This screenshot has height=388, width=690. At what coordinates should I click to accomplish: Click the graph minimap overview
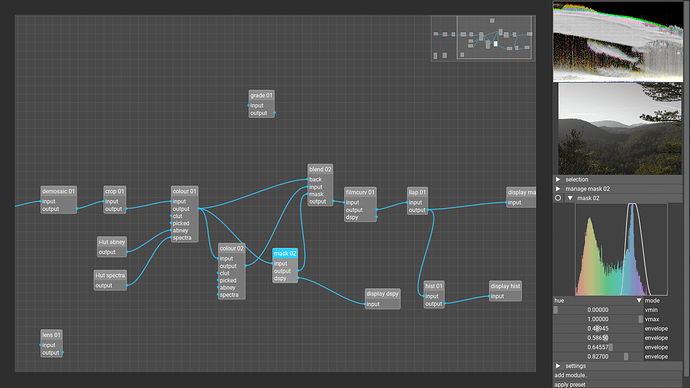483,38
